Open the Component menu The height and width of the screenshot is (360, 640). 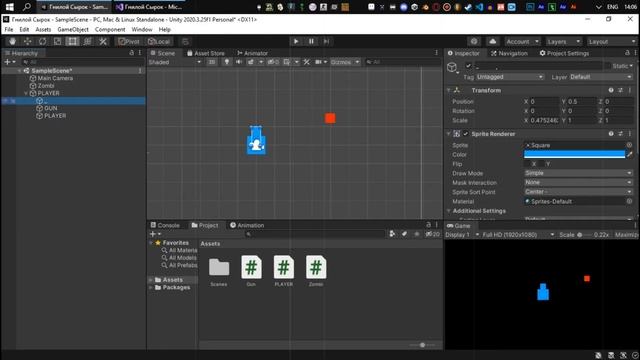(110, 29)
